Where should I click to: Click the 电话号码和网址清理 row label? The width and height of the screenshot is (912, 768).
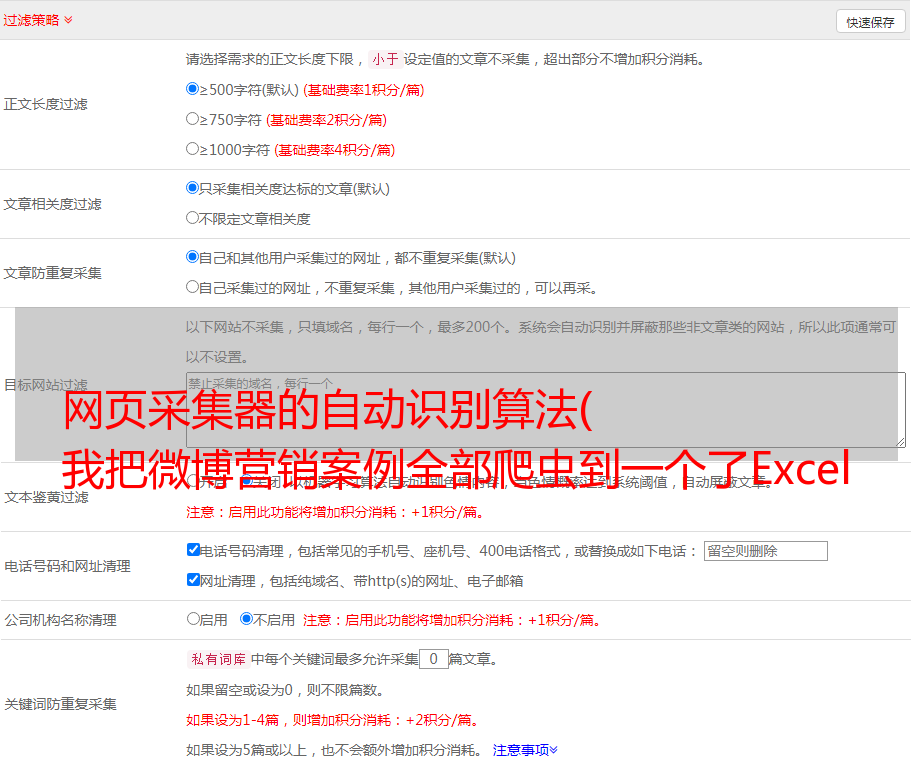click(x=67, y=566)
